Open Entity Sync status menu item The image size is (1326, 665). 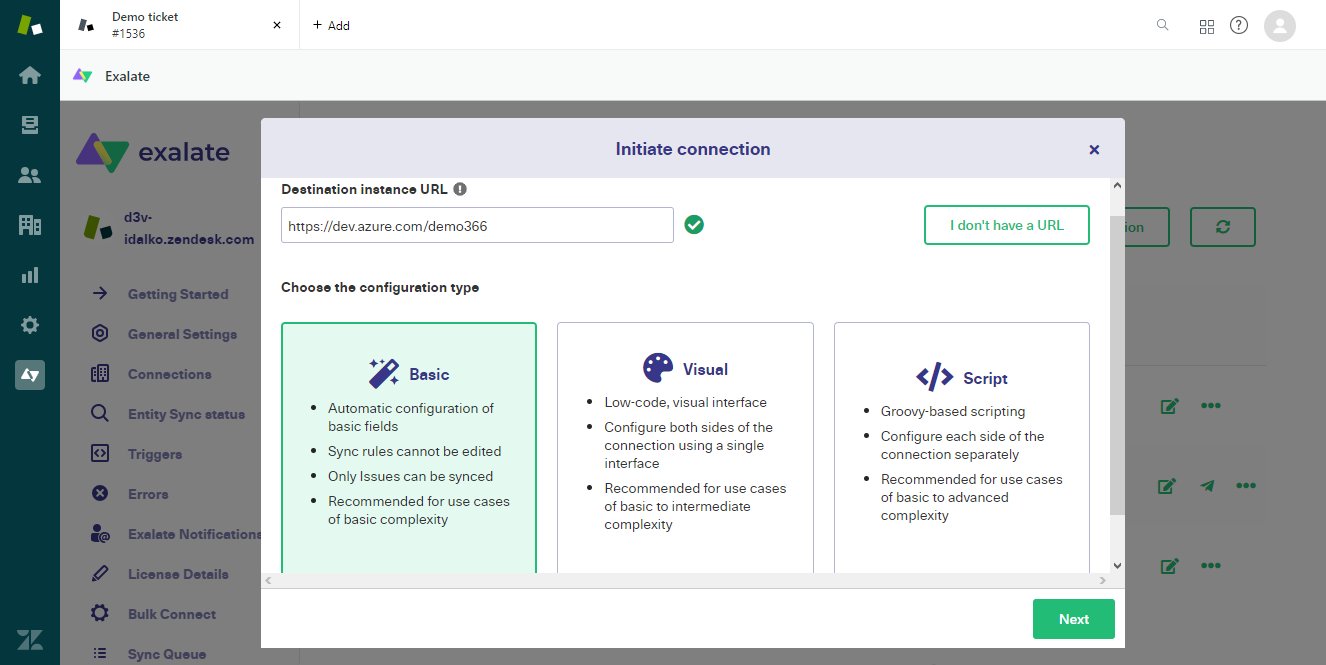tap(186, 414)
